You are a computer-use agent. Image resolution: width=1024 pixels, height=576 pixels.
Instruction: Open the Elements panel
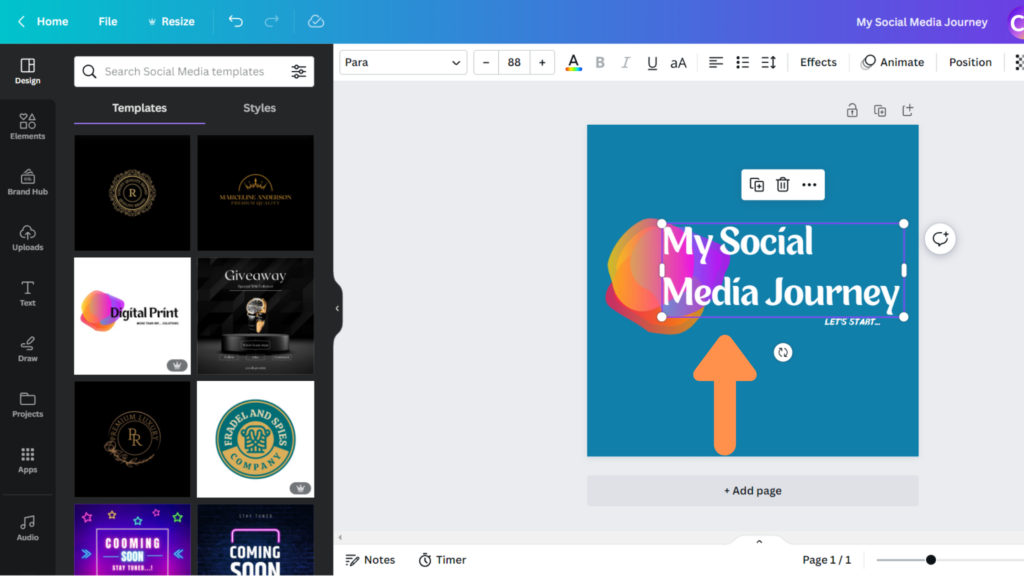[27, 127]
